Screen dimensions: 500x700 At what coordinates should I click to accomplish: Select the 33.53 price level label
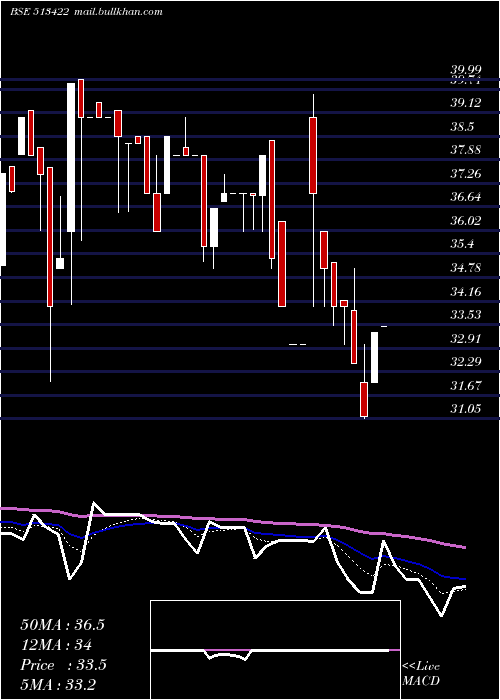pyautogui.click(x=466, y=315)
